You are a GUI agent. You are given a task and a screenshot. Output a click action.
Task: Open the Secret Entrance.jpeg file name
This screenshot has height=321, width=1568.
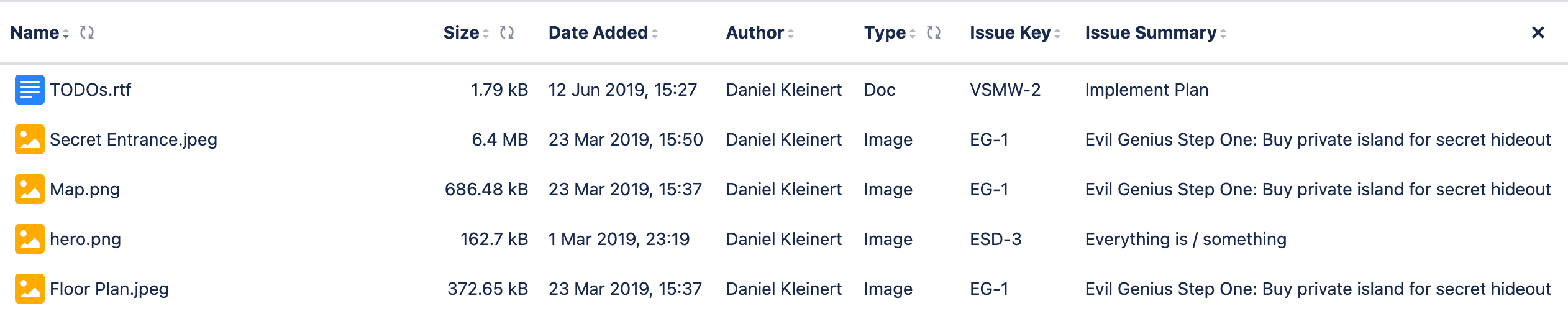[134, 139]
